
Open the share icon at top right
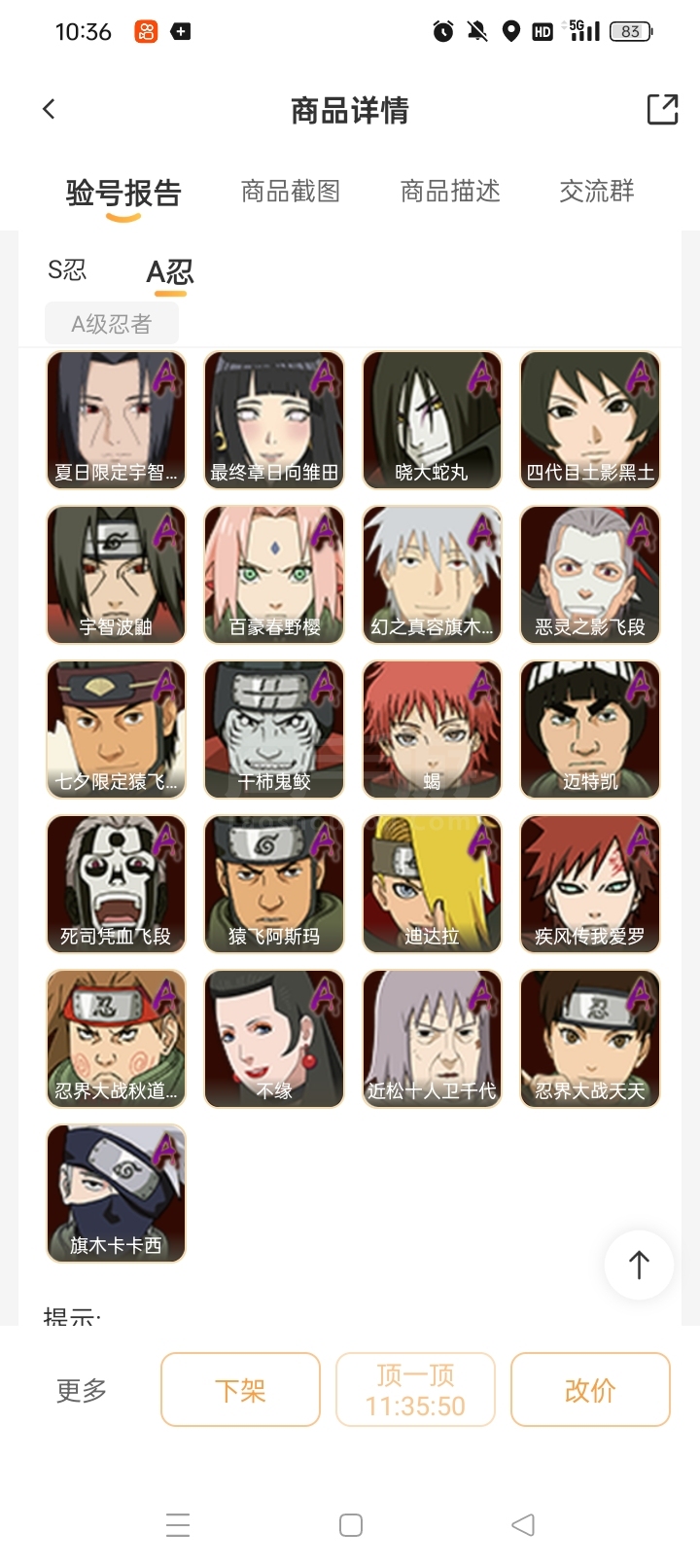click(662, 109)
